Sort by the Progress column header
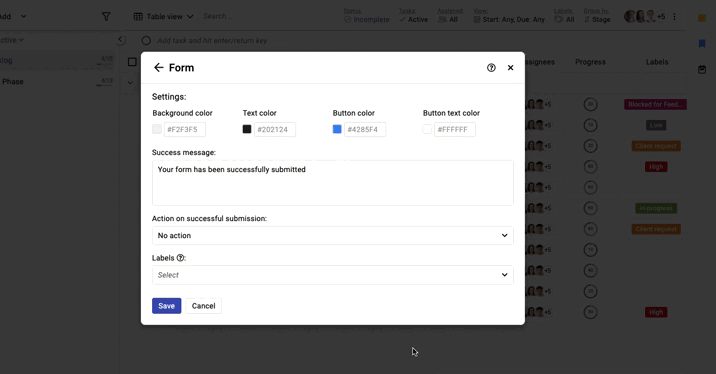This screenshot has width=716, height=374. [x=590, y=62]
